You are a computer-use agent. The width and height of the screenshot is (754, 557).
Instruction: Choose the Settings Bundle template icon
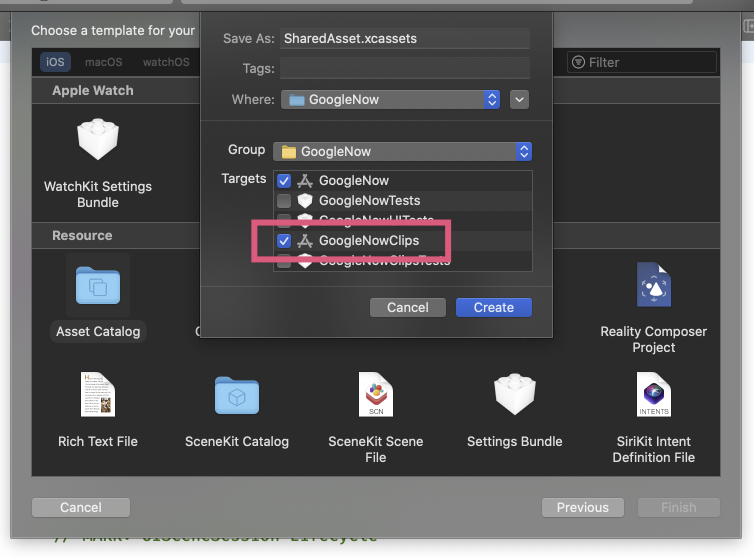coord(515,394)
